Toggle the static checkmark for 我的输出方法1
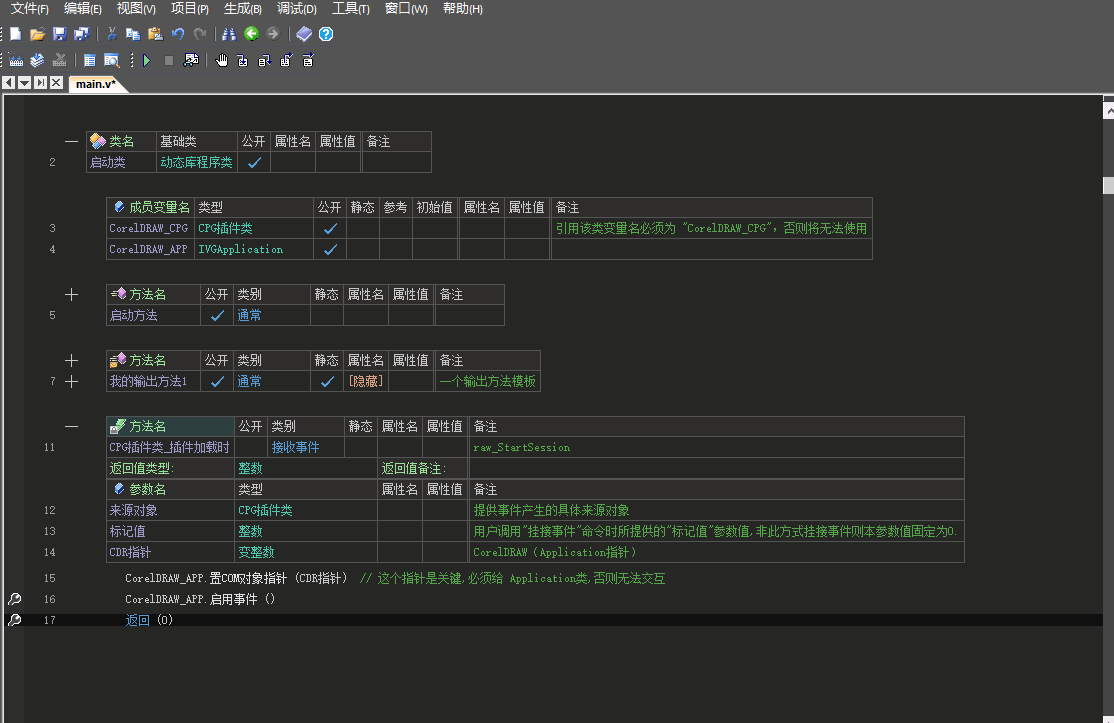 [x=326, y=381]
